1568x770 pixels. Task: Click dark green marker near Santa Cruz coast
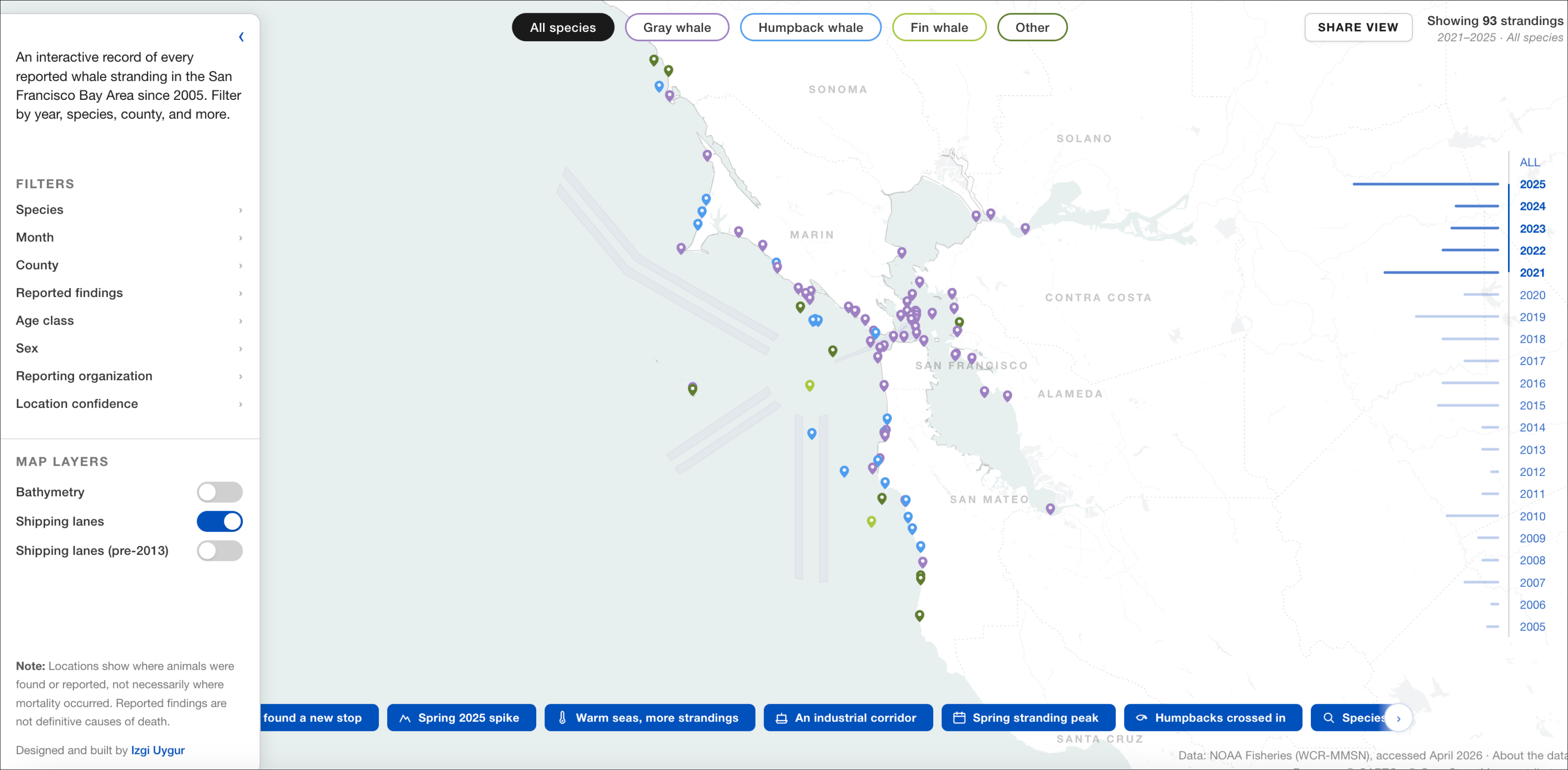pos(919,615)
